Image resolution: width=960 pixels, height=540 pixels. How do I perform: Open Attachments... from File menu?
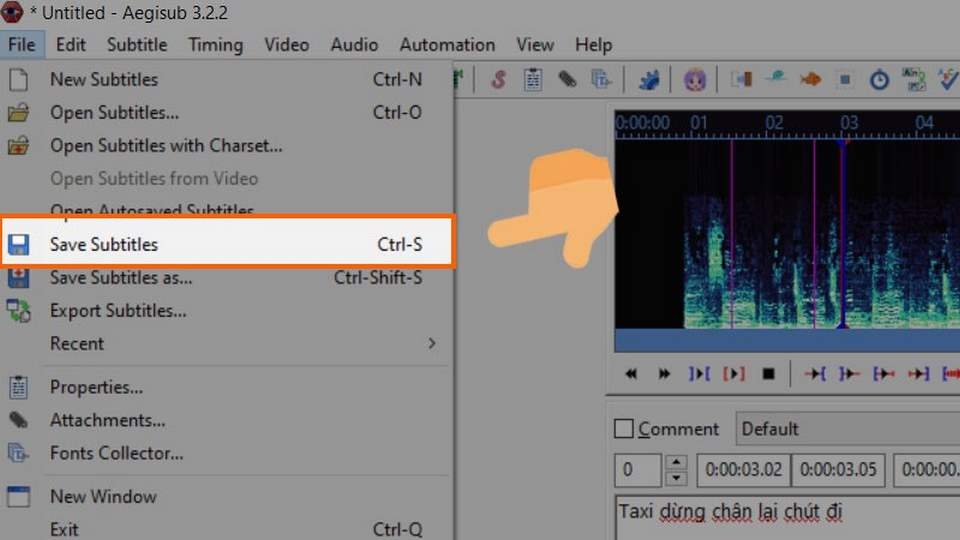[x=227, y=420]
